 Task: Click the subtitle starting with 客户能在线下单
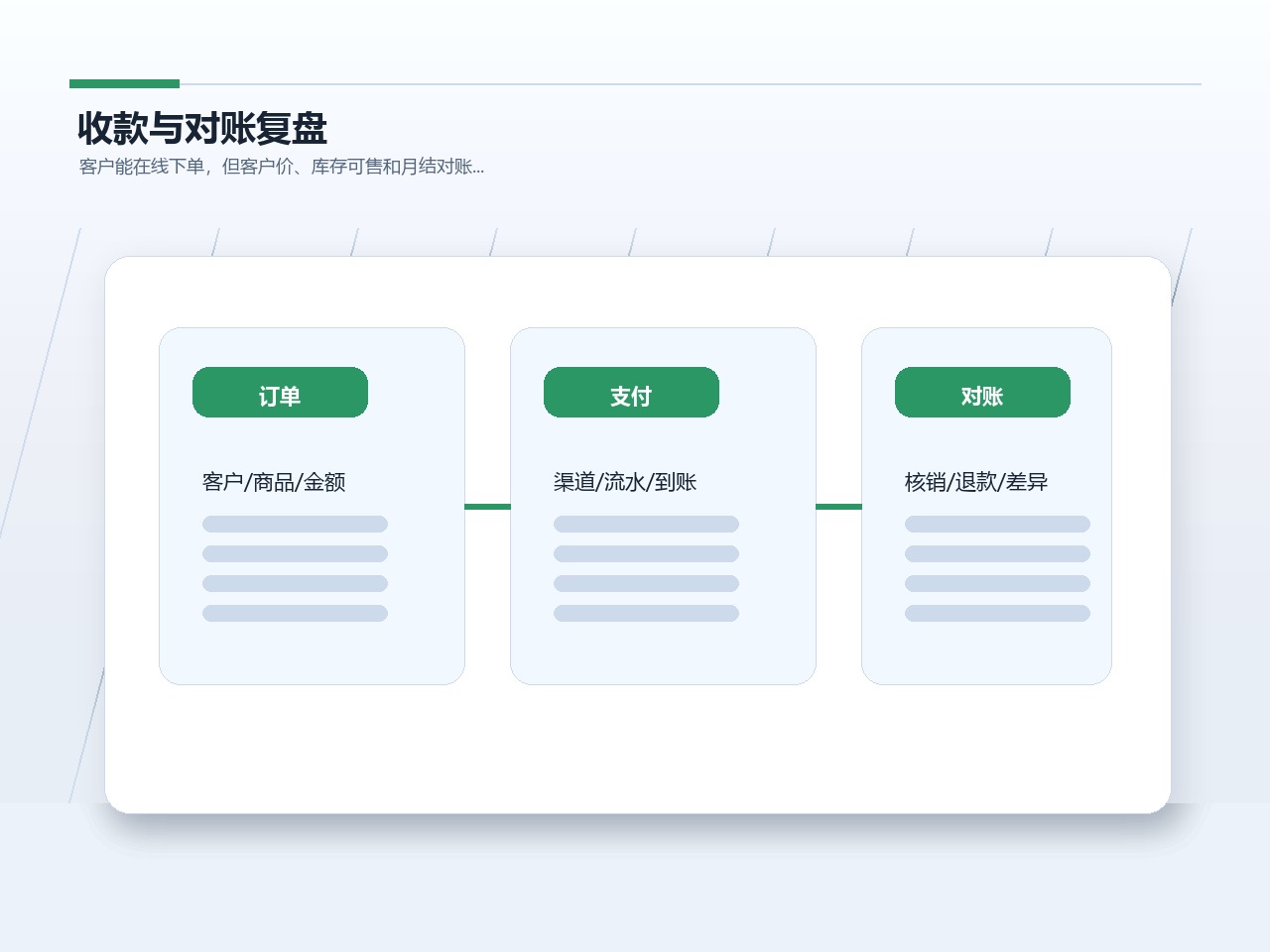pos(282,167)
